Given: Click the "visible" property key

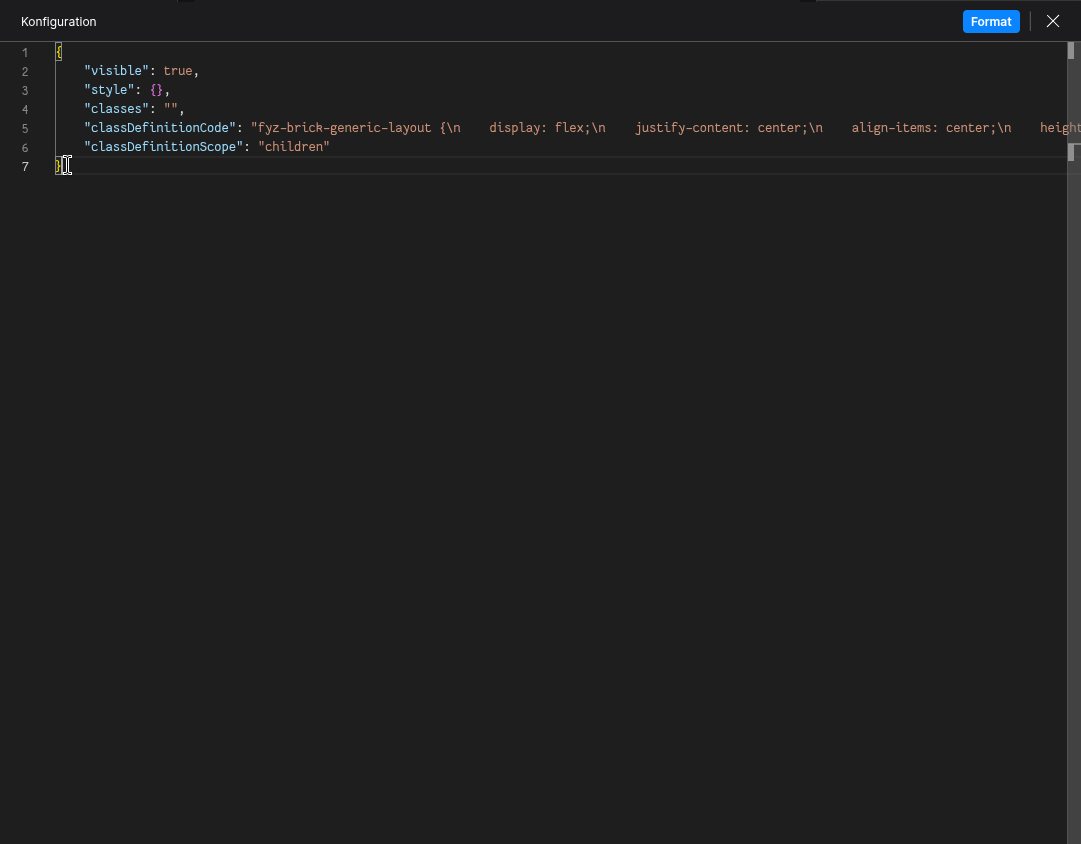Looking at the screenshot, I should click(117, 70).
